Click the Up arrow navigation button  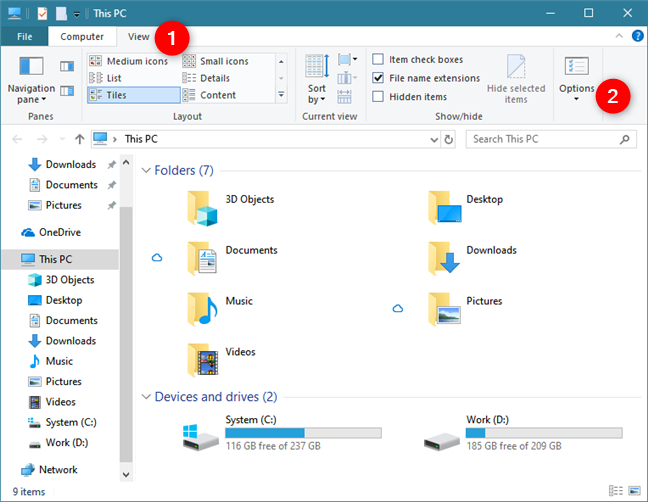click(79, 139)
